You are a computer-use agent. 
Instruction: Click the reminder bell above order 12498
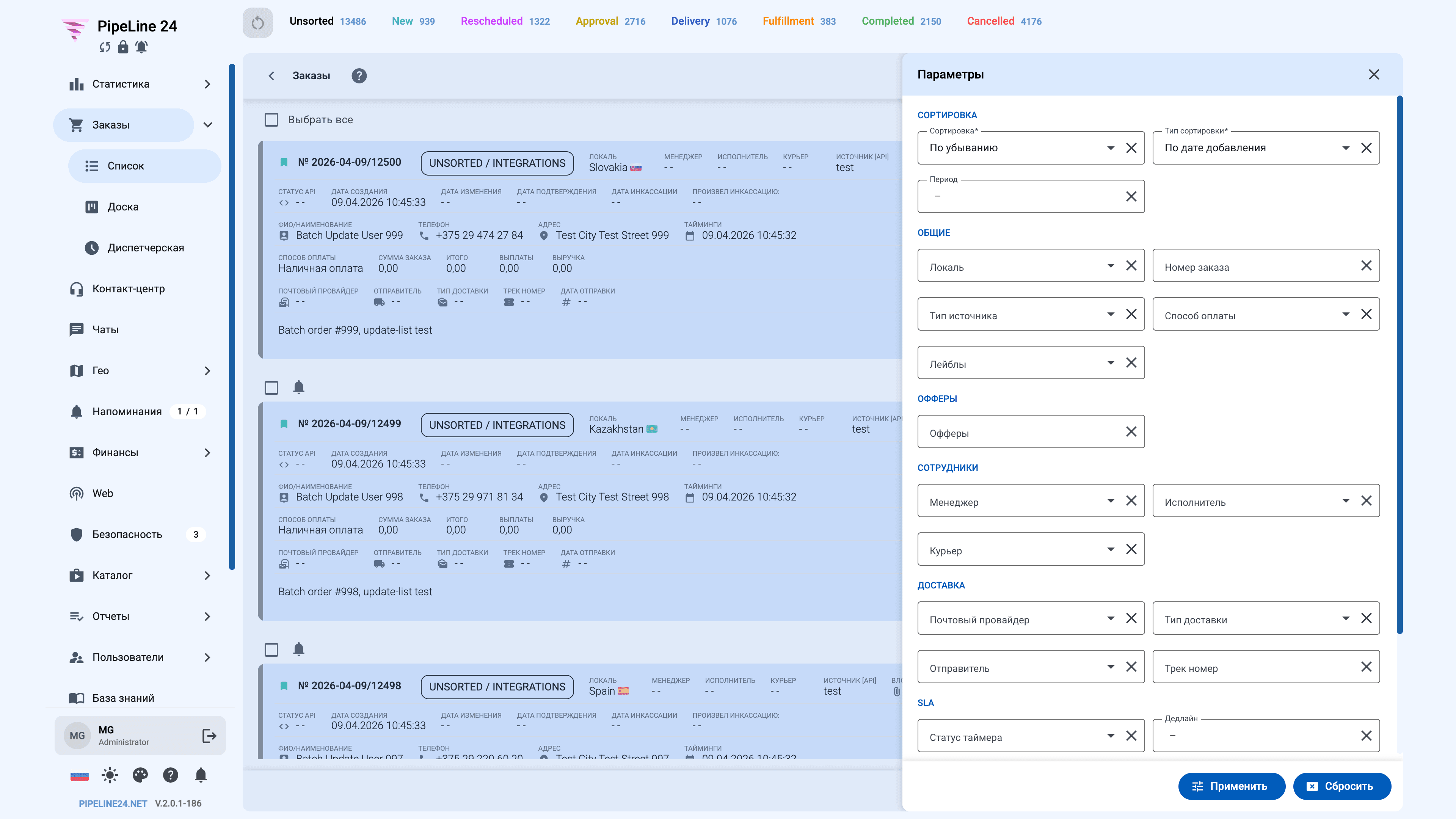tap(298, 649)
